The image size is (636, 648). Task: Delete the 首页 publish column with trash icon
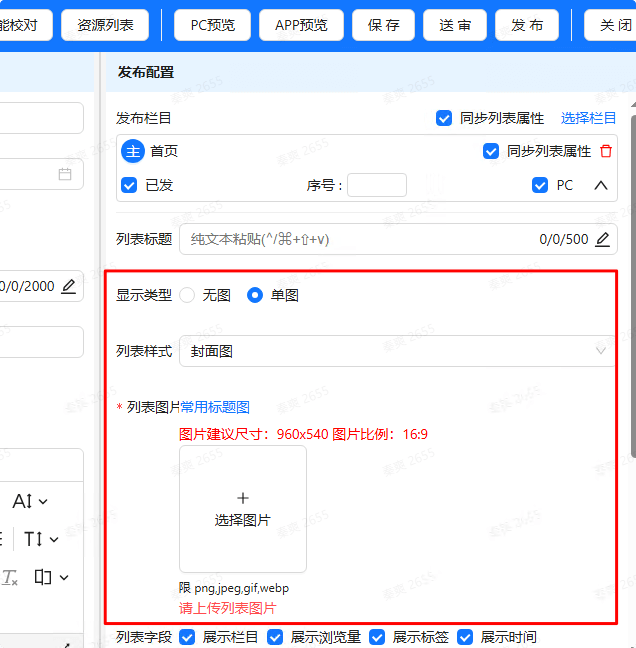pyautogui.click(x=606, y=152)
